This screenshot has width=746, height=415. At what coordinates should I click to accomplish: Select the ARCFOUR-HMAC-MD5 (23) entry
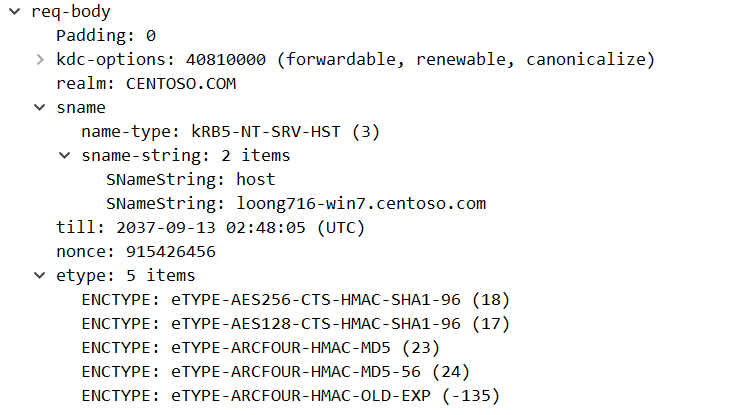click(260, 348)
